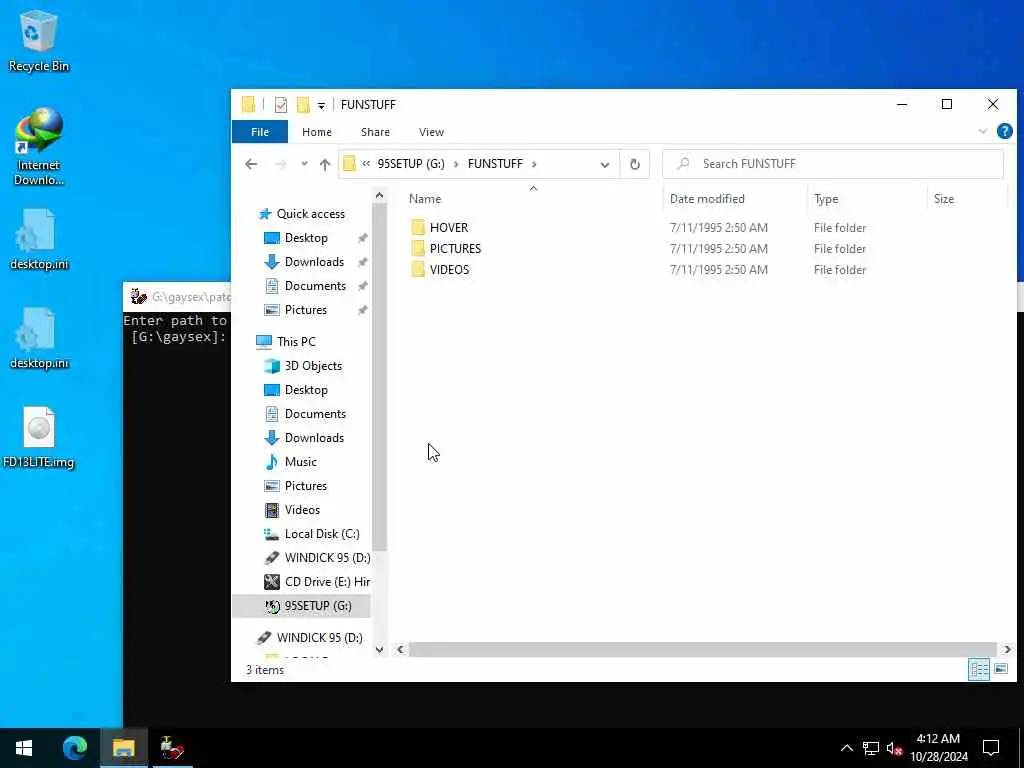The width and height of the screenshot is (1024, 768).
Task: Open pinned Documents under Quick access
Action: point(315,286)
